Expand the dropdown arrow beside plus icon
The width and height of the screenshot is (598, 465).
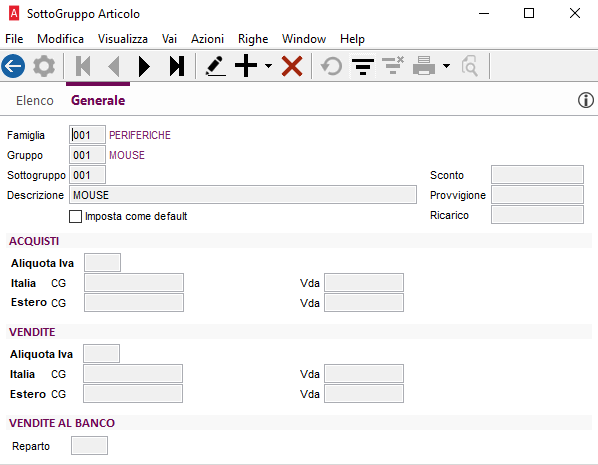point(268,66)
